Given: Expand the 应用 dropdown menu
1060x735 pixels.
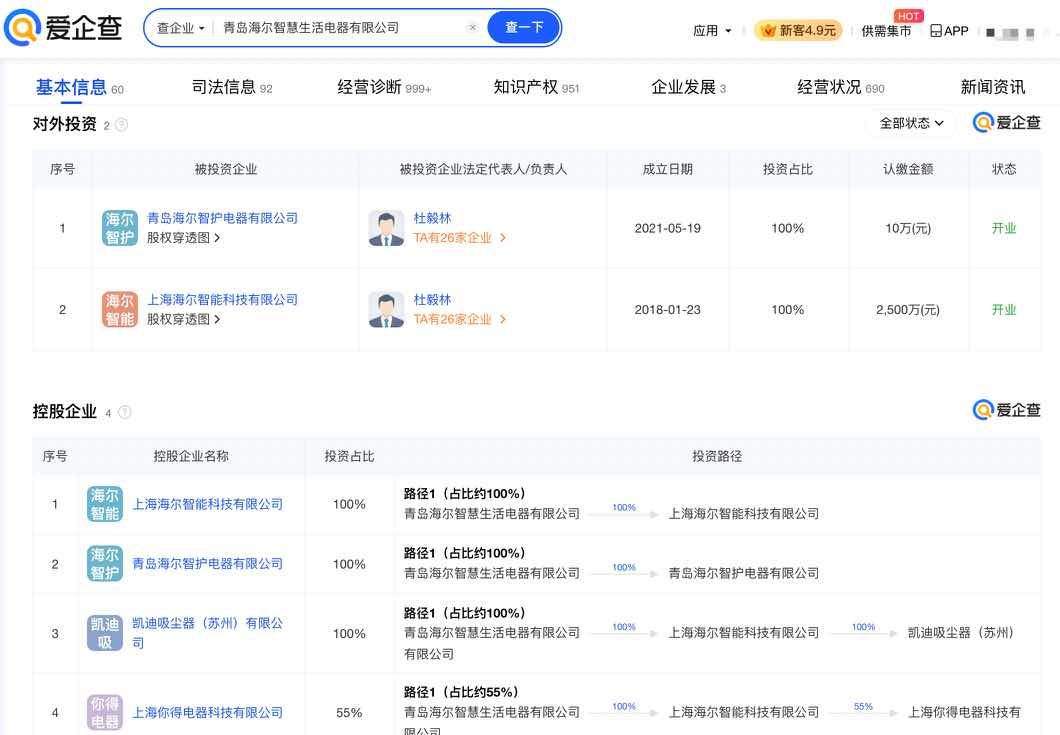Looking at the screenshot, I should pyautogui.click(x=712, y=31).
